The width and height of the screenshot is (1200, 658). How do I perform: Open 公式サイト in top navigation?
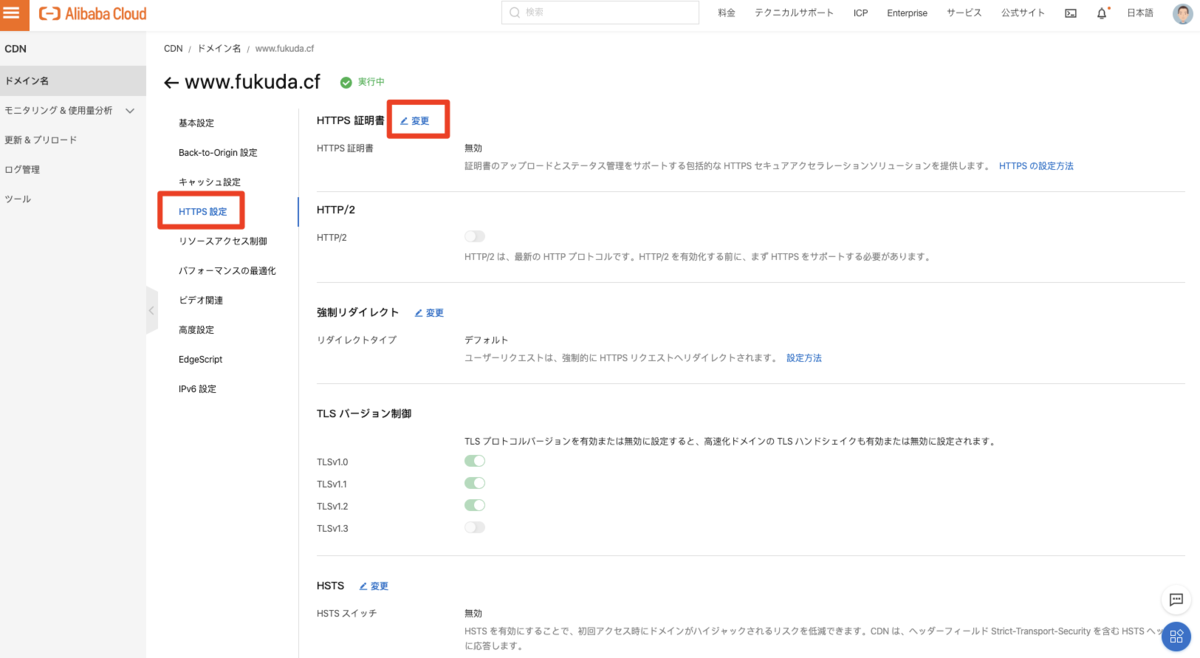click(x=1023, y=13)
